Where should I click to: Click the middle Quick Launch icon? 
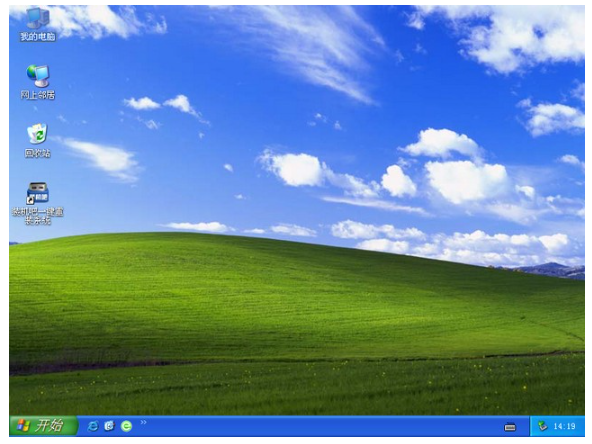pos(109,426)
